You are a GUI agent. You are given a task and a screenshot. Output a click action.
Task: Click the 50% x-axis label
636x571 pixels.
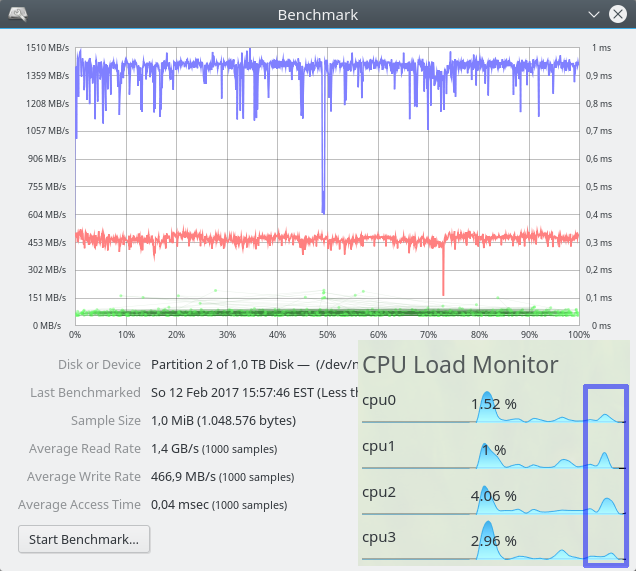click(x=327, y=335)
